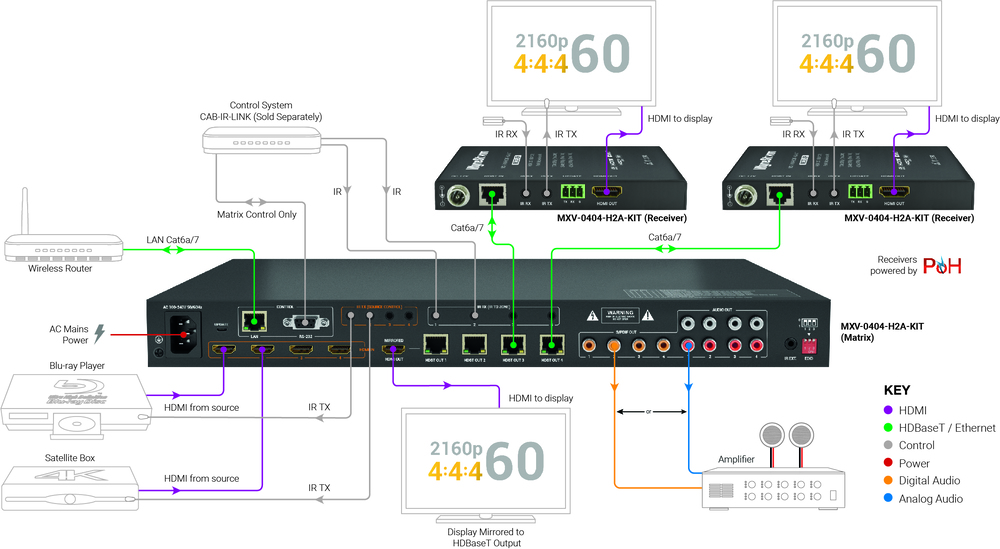This screenshot has height=549, width=1000.
Task: Click left receiver's HDBaseT RJ45 port
Action: pyautogui.click(x=492, y=194)
